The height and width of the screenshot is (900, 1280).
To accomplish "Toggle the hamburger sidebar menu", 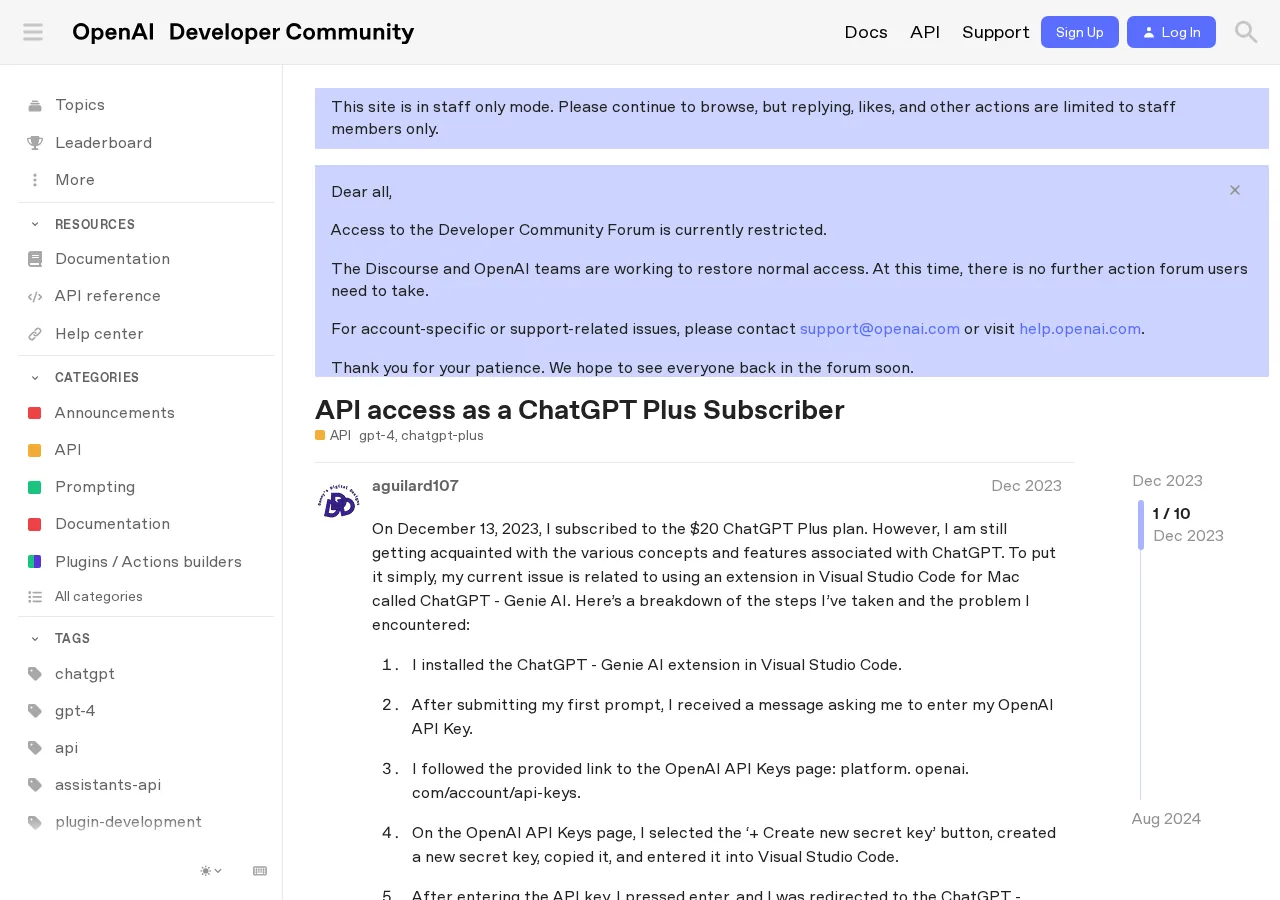I will pos(33,32).
